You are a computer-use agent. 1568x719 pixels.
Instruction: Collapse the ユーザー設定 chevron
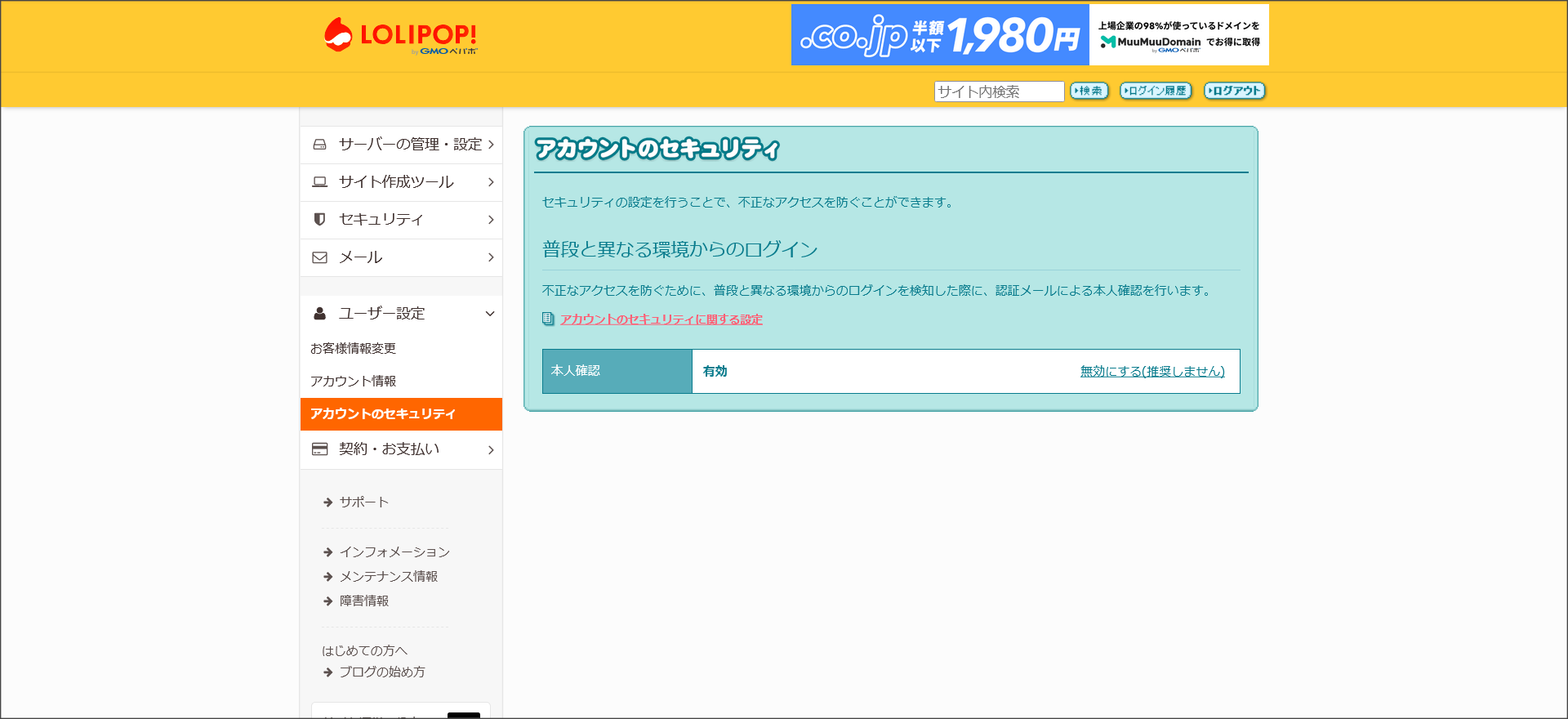point(490,314)
